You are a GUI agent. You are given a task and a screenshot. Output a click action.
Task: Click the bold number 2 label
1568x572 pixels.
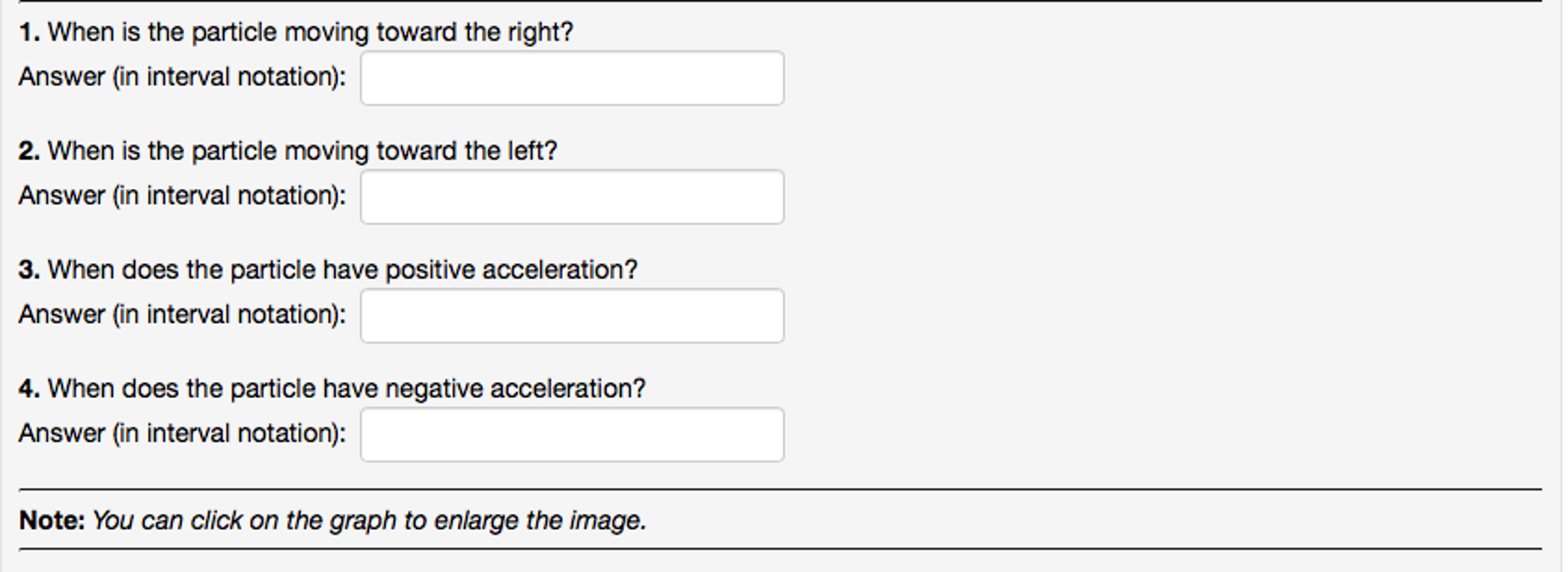click(29, 151)
